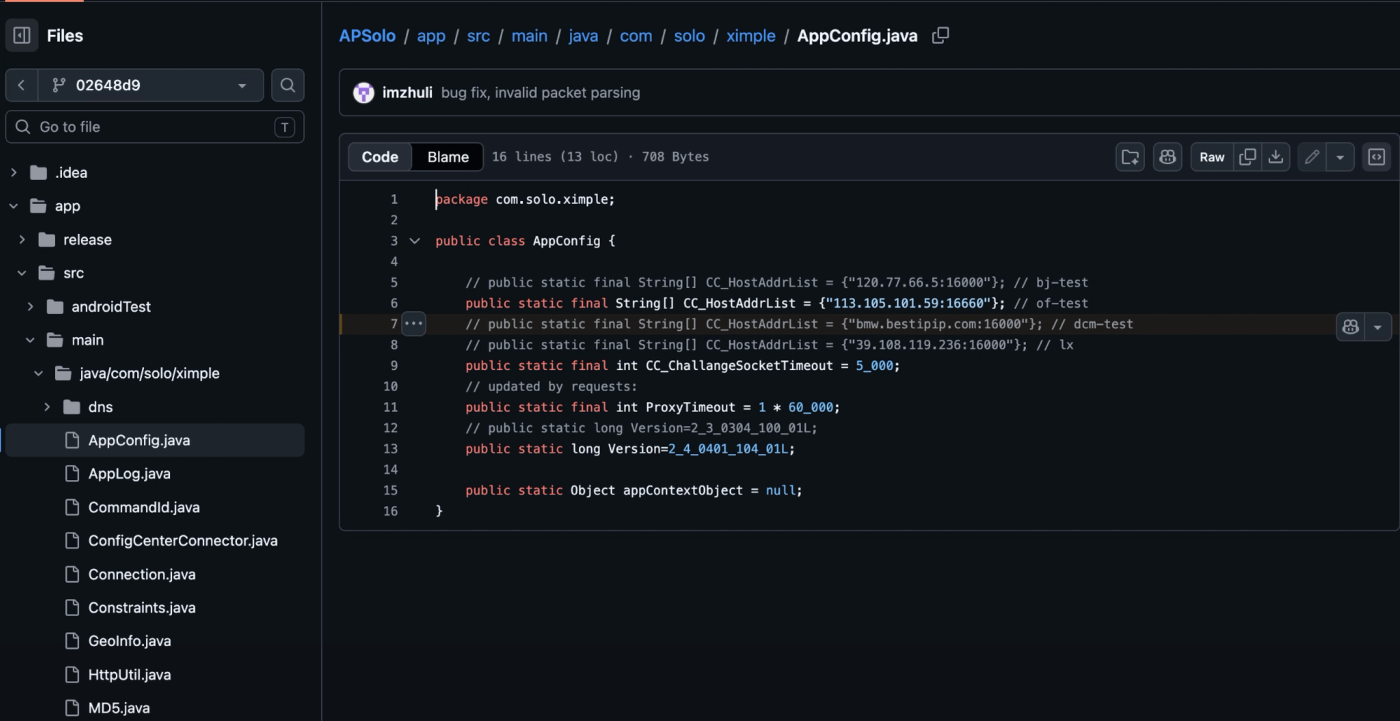Open line 7 actions ellipsis menu
1400x721 pixels.
click(413, 324)
